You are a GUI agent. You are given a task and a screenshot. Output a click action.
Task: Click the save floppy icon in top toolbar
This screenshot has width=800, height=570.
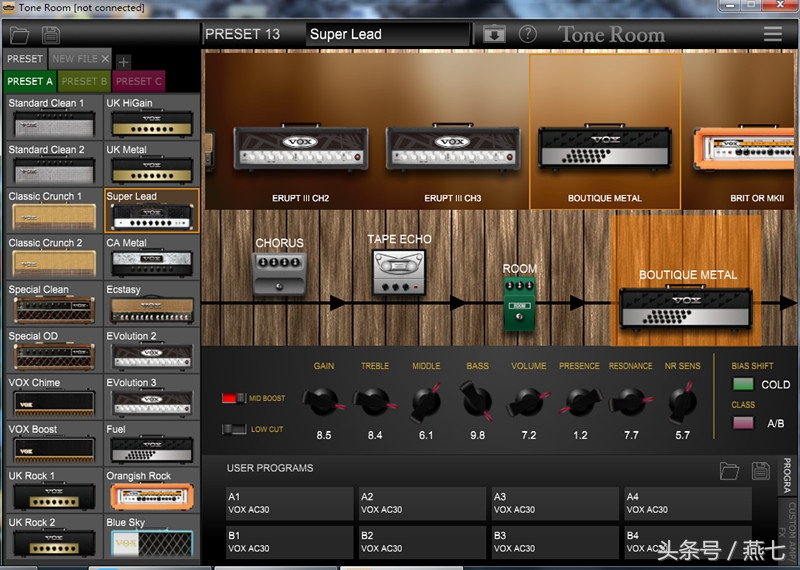51,35
